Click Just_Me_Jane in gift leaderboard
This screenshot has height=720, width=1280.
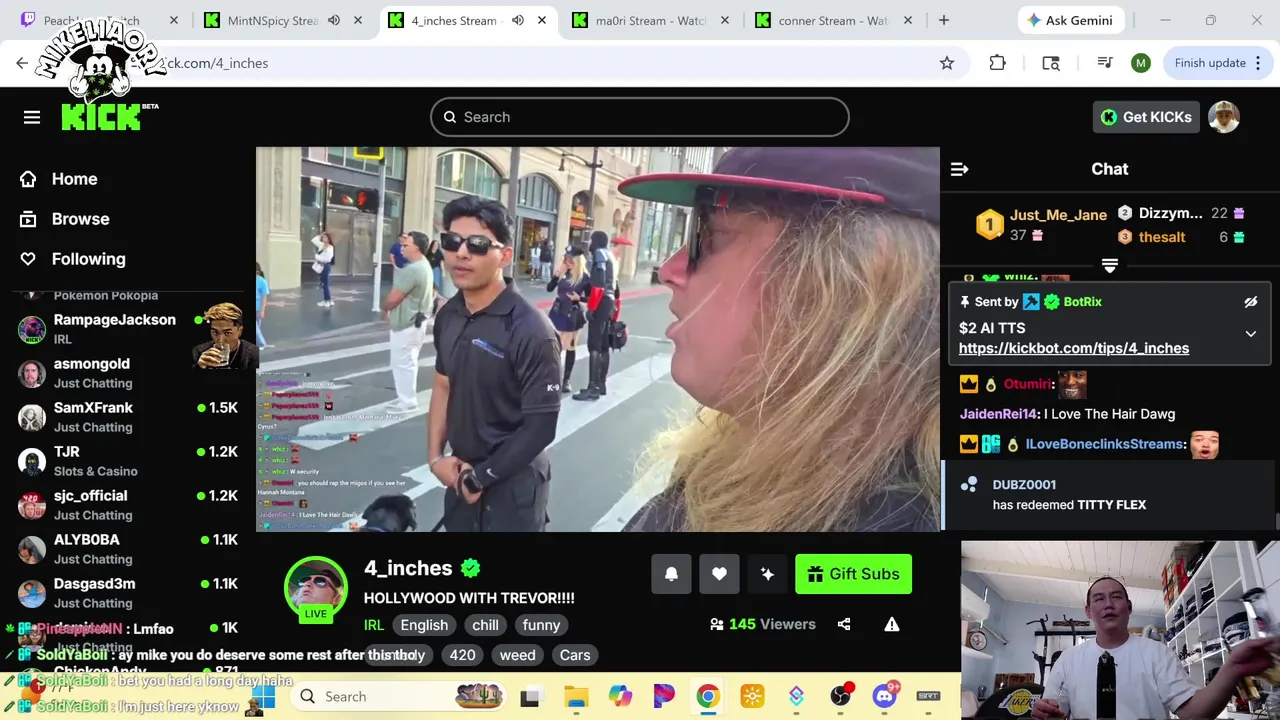pos(1058,215)
